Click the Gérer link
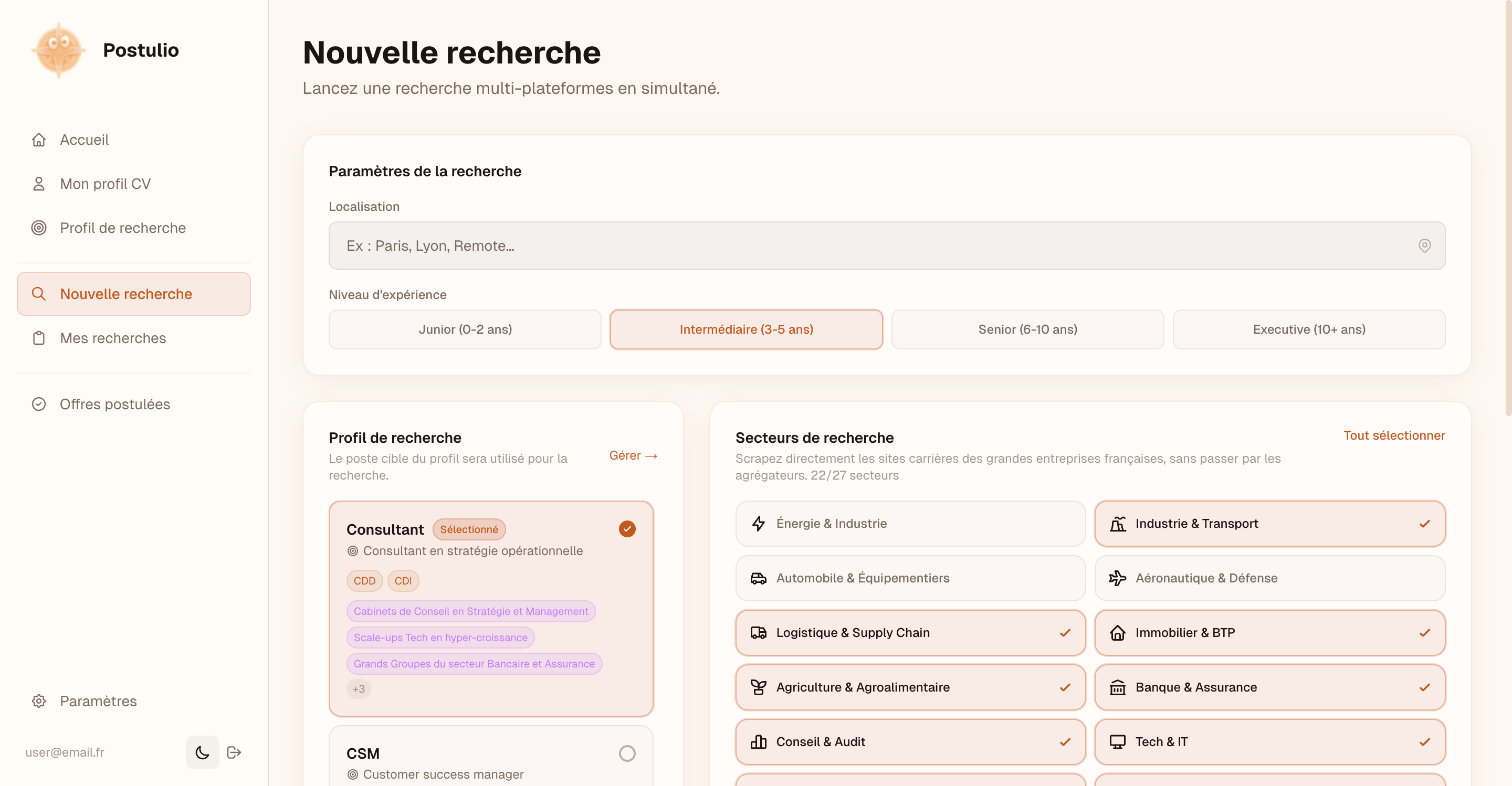The image size is (1512, 786). click(x=633, y=455)
